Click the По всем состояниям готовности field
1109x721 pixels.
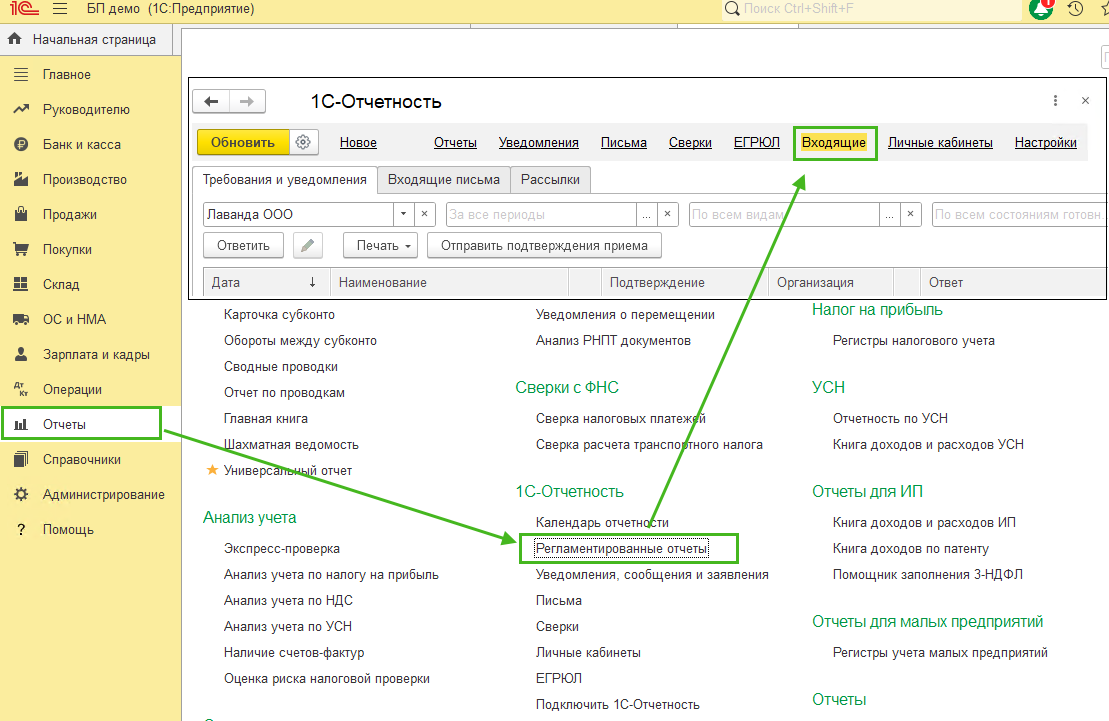coord(1019,214)
